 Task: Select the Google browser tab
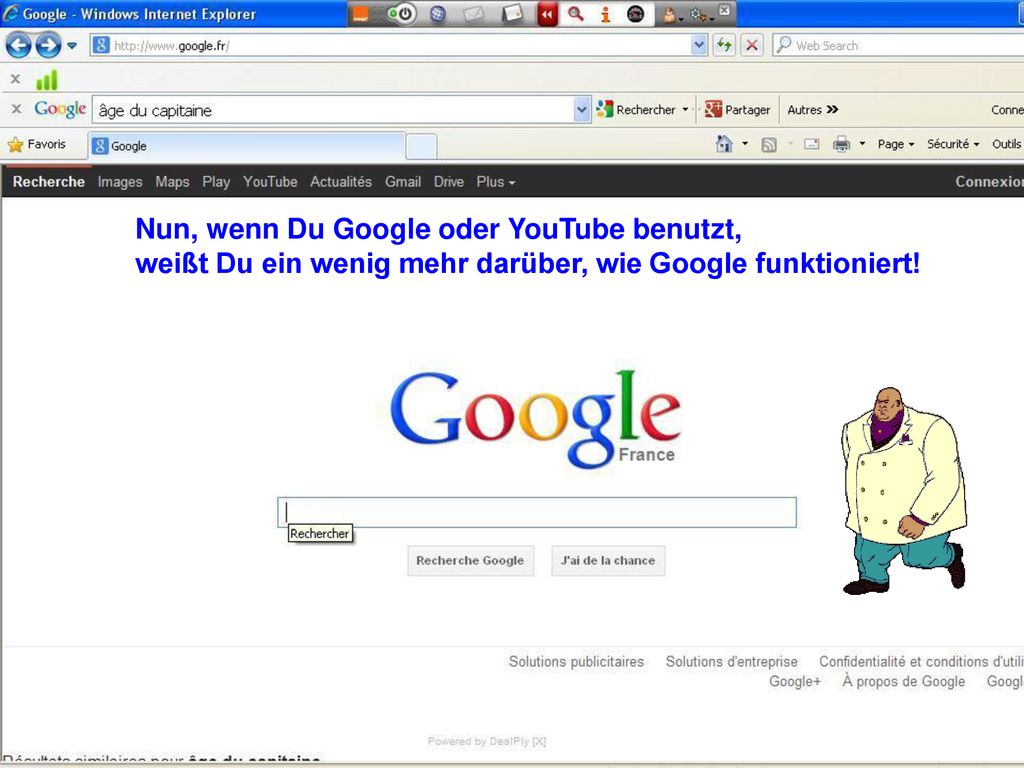click(x=247, y=146)
